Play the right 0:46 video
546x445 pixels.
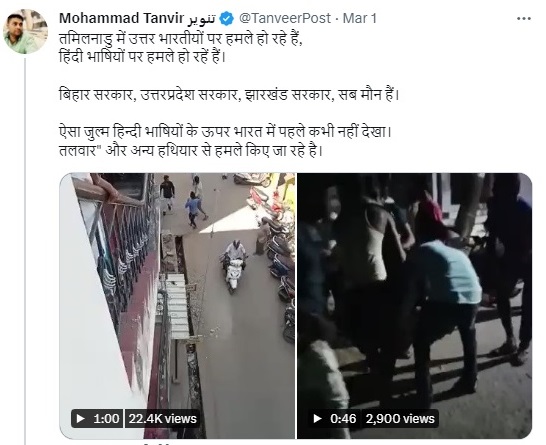pyautogui.click(x=317, y=418)
